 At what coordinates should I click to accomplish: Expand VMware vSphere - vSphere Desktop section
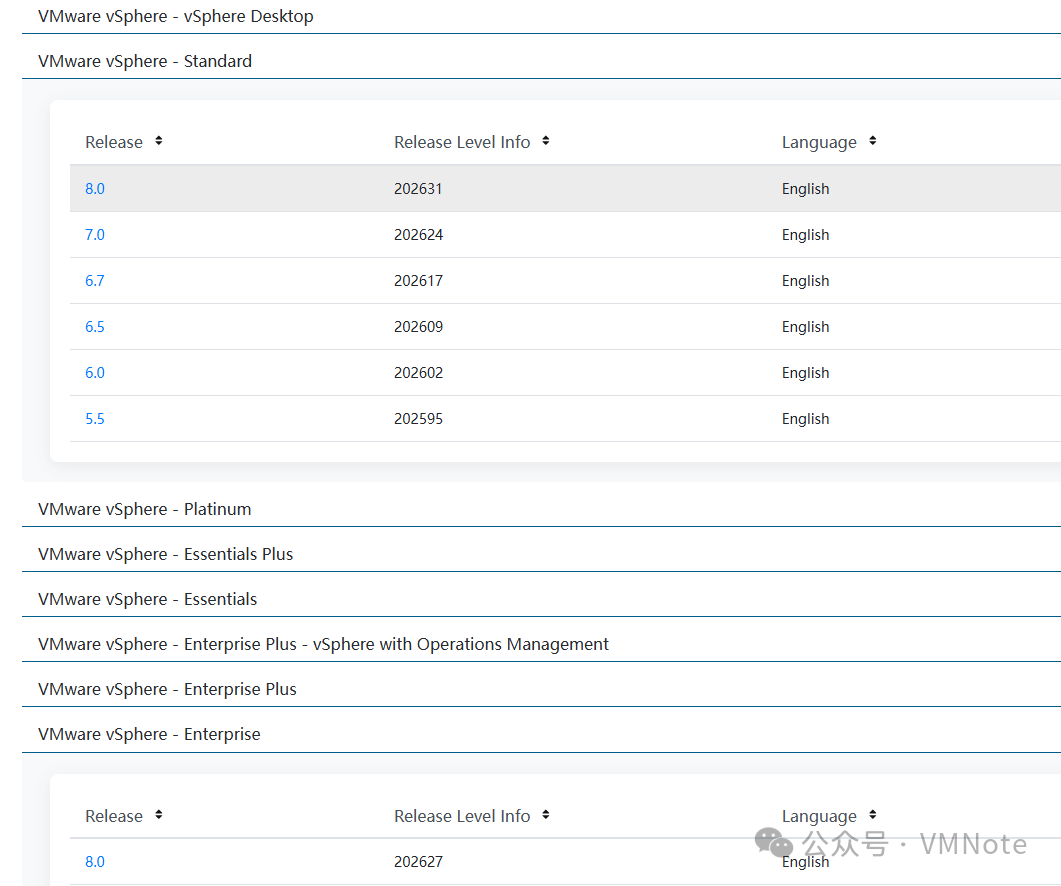click(x=175, y=16)
